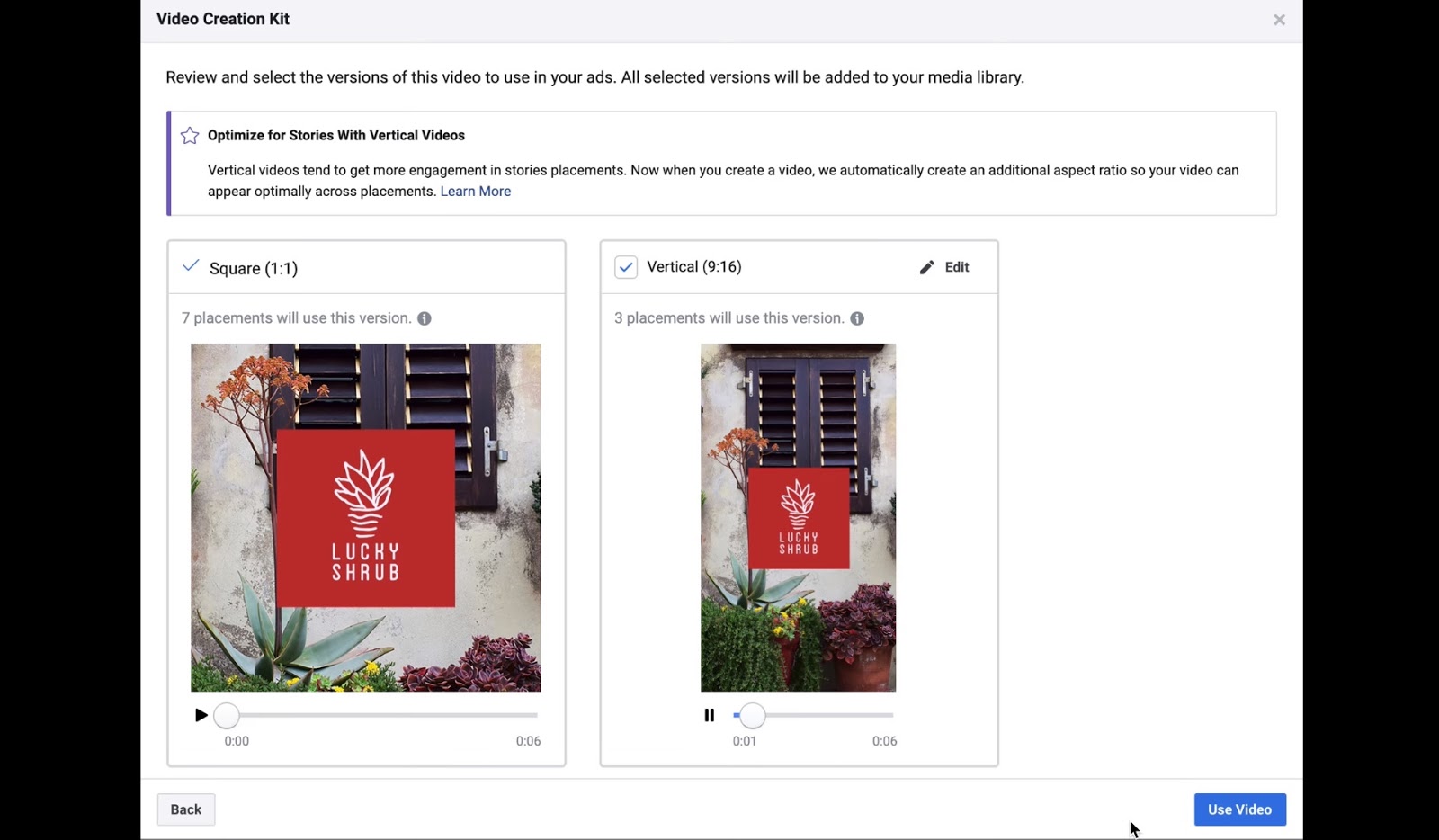Image resolution: width=1439 pixels, height=840 pixels.
Task: Click the Use Video button
Action: point(1239,809)
